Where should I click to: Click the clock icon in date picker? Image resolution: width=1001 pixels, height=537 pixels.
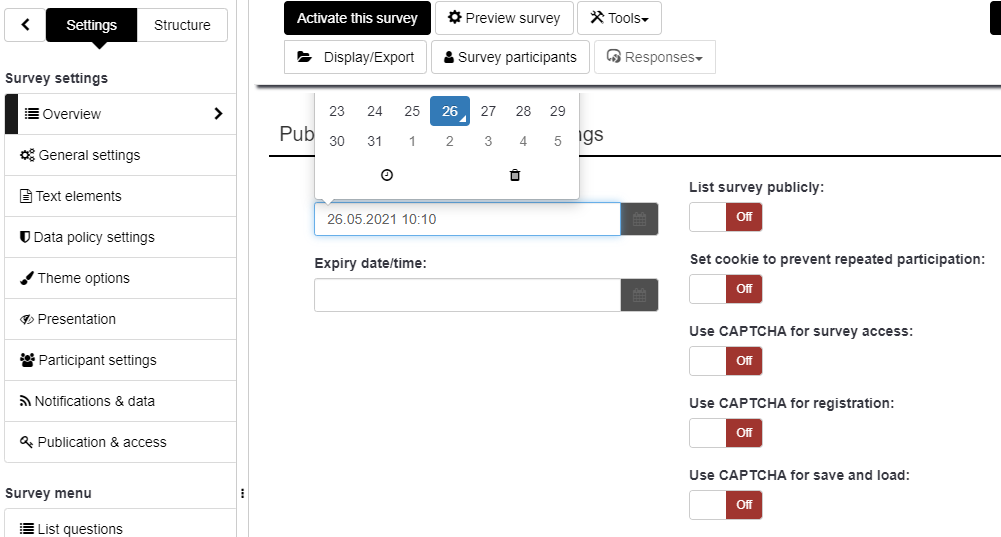tap(387, 175)
